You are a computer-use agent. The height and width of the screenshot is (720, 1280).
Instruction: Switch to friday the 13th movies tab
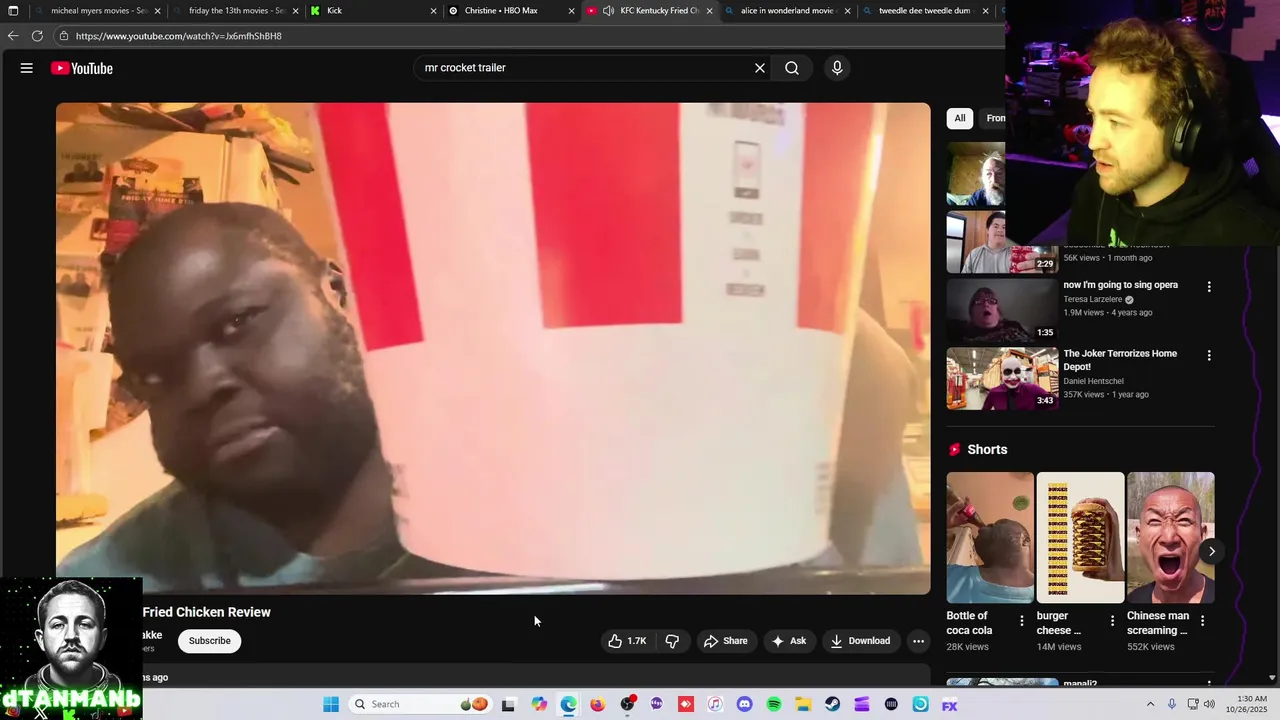click(235, 11)
